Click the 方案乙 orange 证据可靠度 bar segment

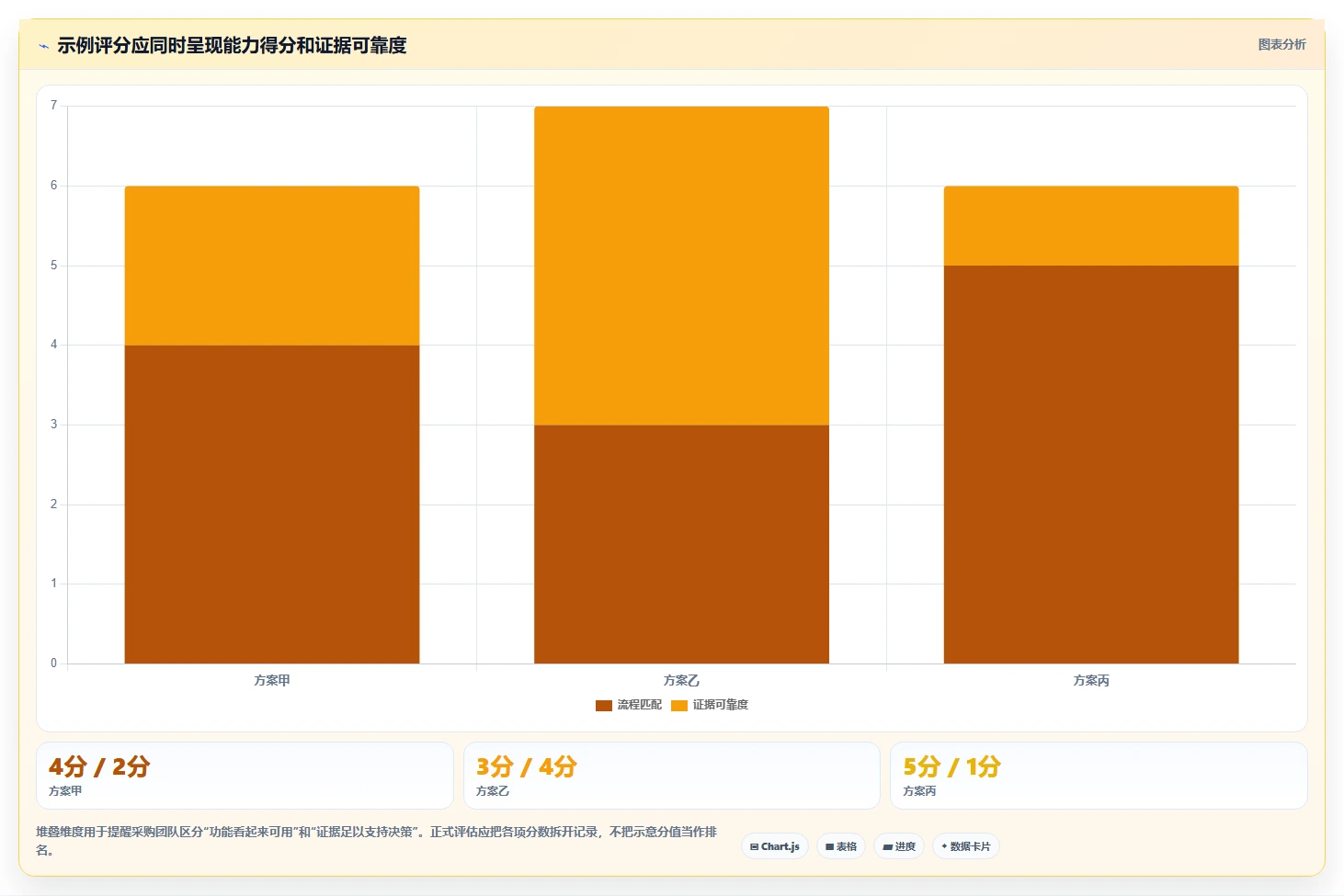[681, 266]
